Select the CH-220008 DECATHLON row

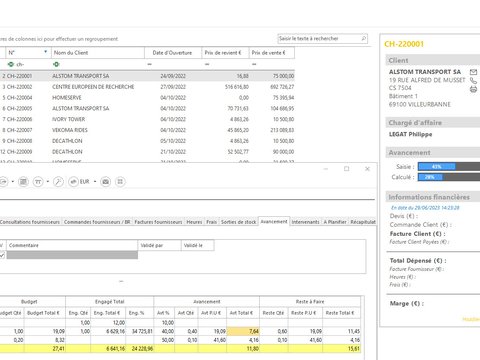pos(147,141)
